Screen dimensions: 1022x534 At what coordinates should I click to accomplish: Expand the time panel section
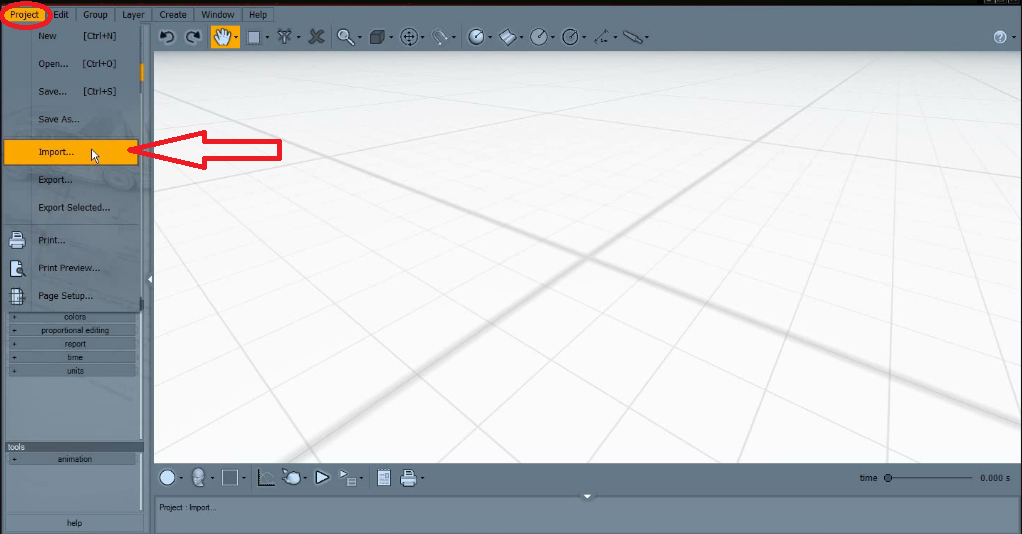click(72, 357)
